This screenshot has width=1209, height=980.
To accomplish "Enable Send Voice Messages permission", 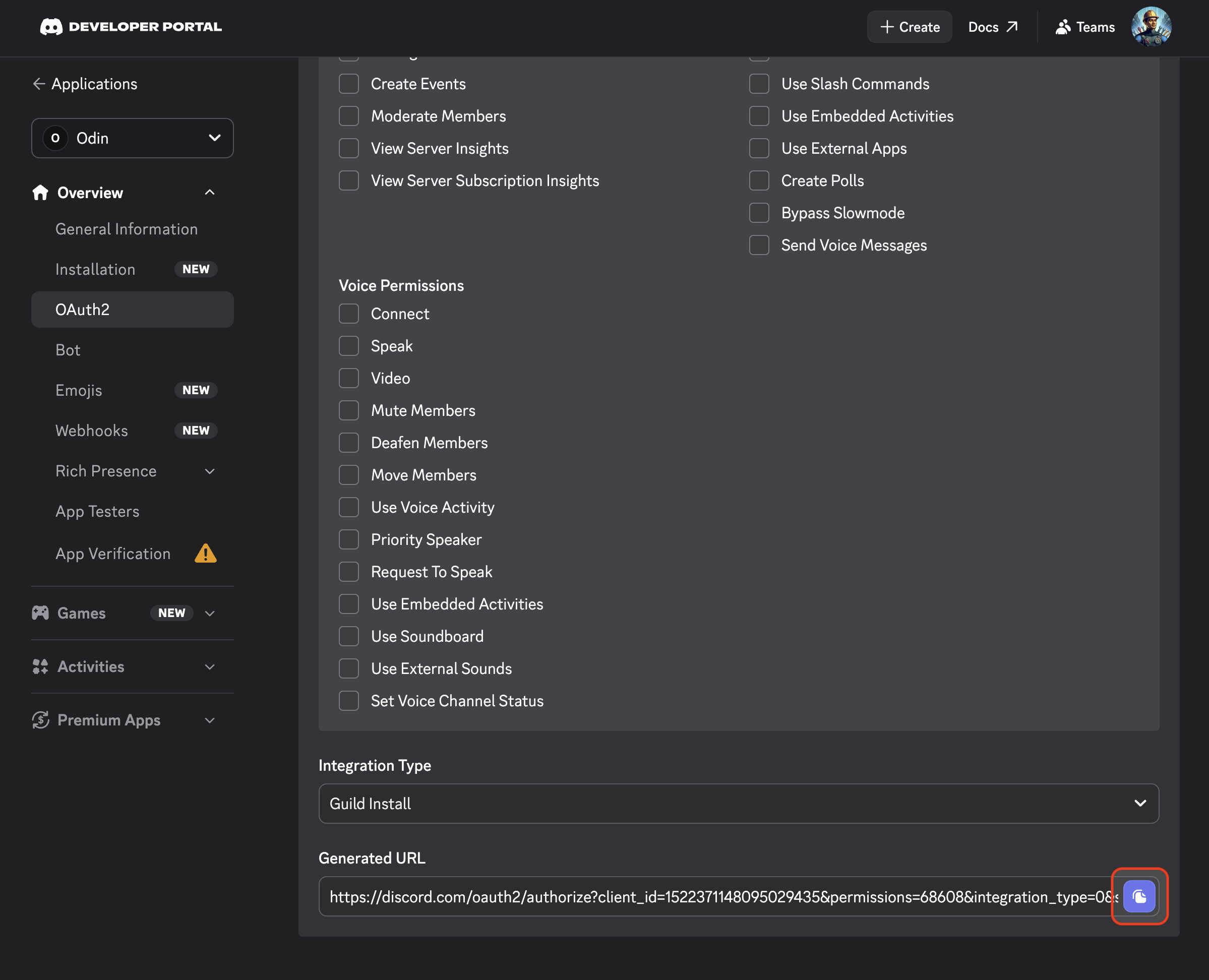I will 759,245.
